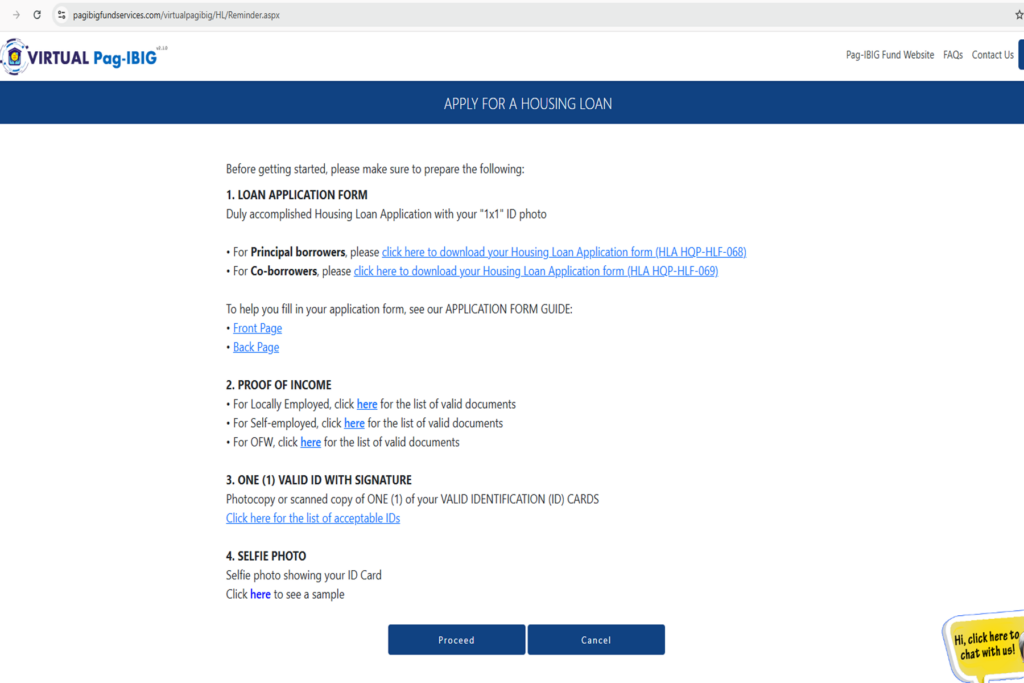1024x683 pixels.
Task: Open site information icon in address bar
Action: 61,15
